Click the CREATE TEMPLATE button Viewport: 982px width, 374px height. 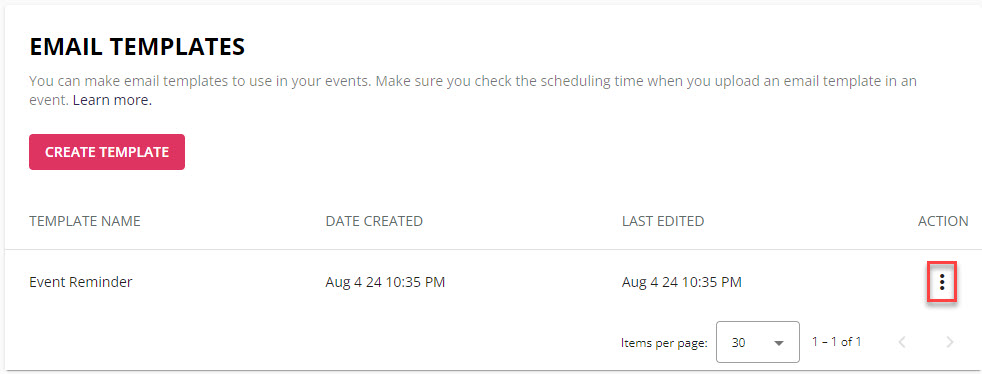pos(106,152)
